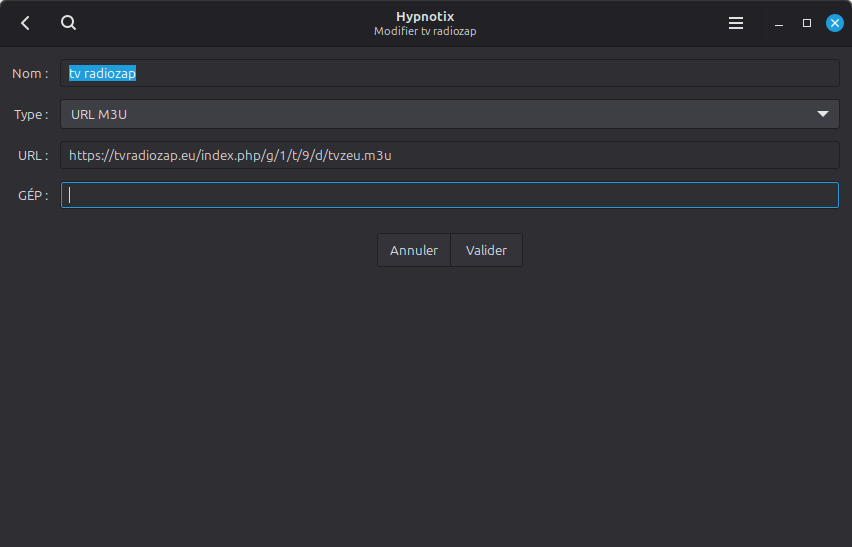852x547 pixels.
Task: Click the "Nom :" label
Action: [30, 73]
